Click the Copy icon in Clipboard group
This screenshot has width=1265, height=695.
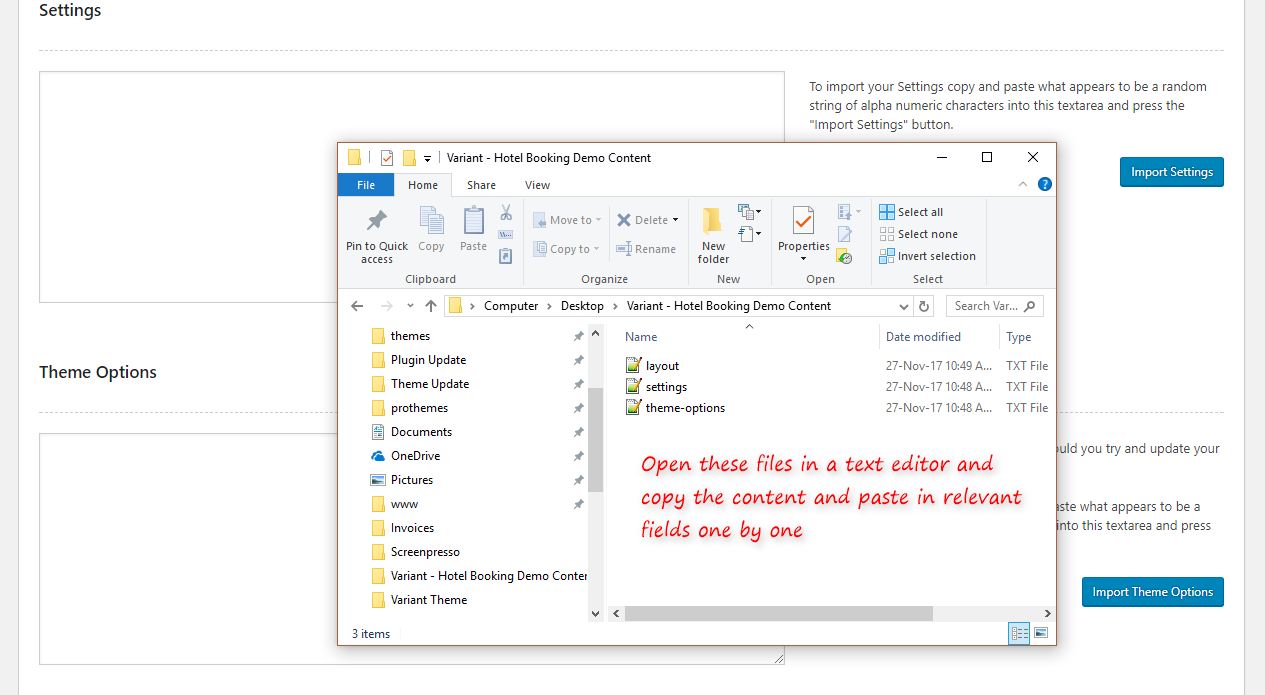click(x=432, y=220)
